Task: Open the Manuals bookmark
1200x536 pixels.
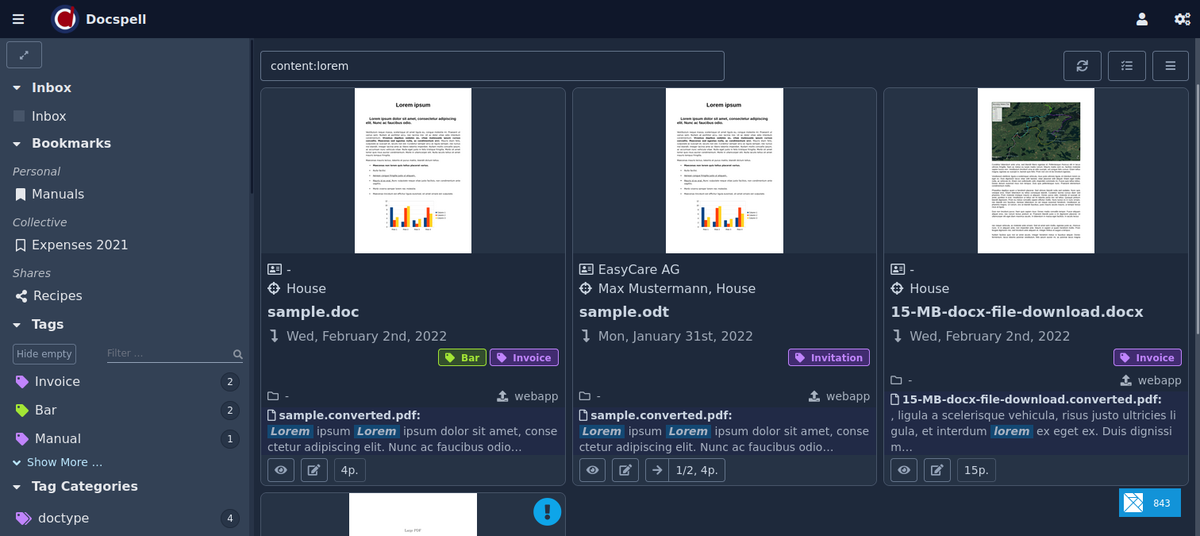Action: [57, 194]
